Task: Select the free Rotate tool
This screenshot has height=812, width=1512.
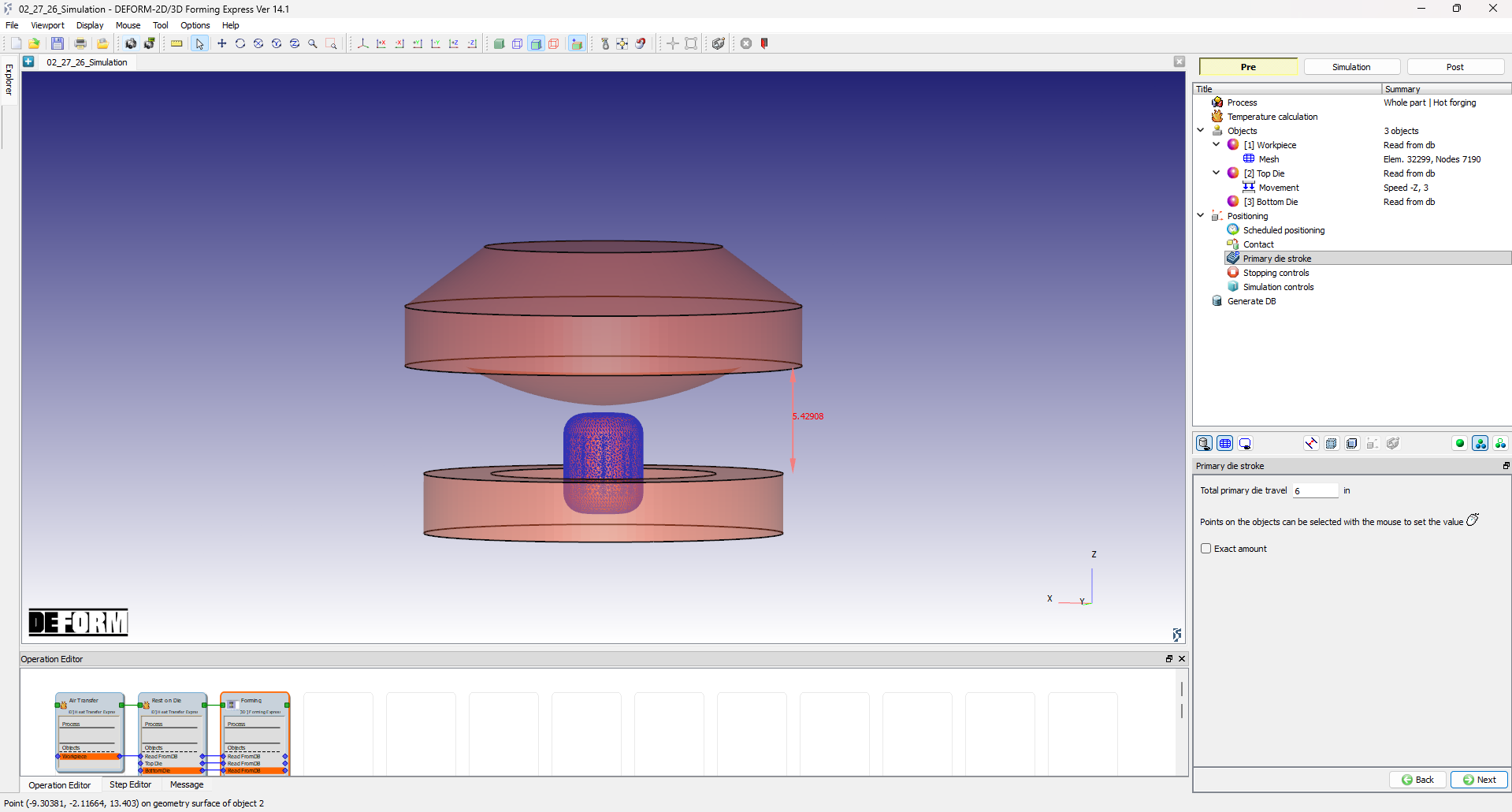Action: [x=240, y=43]
